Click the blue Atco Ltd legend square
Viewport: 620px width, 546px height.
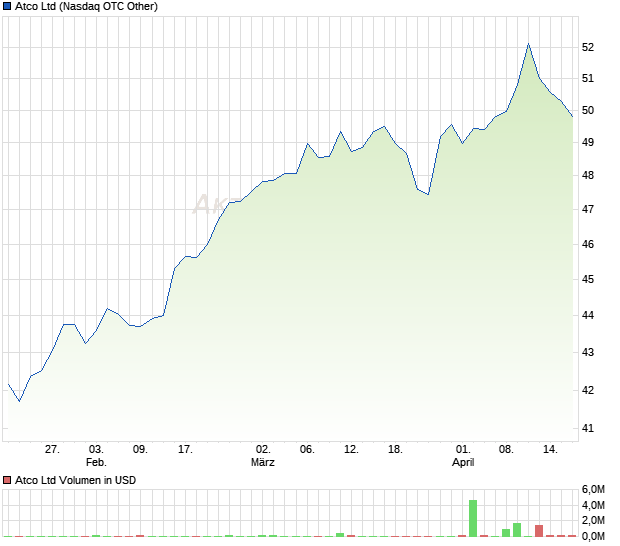(7, 6)
